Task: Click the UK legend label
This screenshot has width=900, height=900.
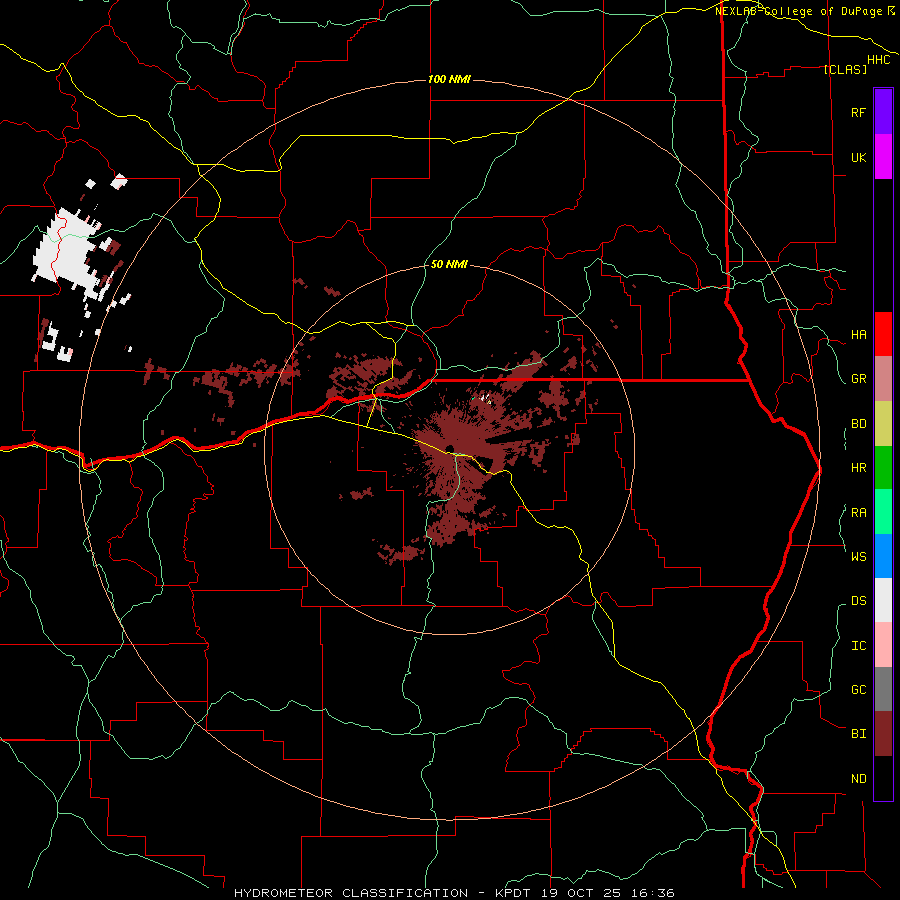Action: point(858,157)
